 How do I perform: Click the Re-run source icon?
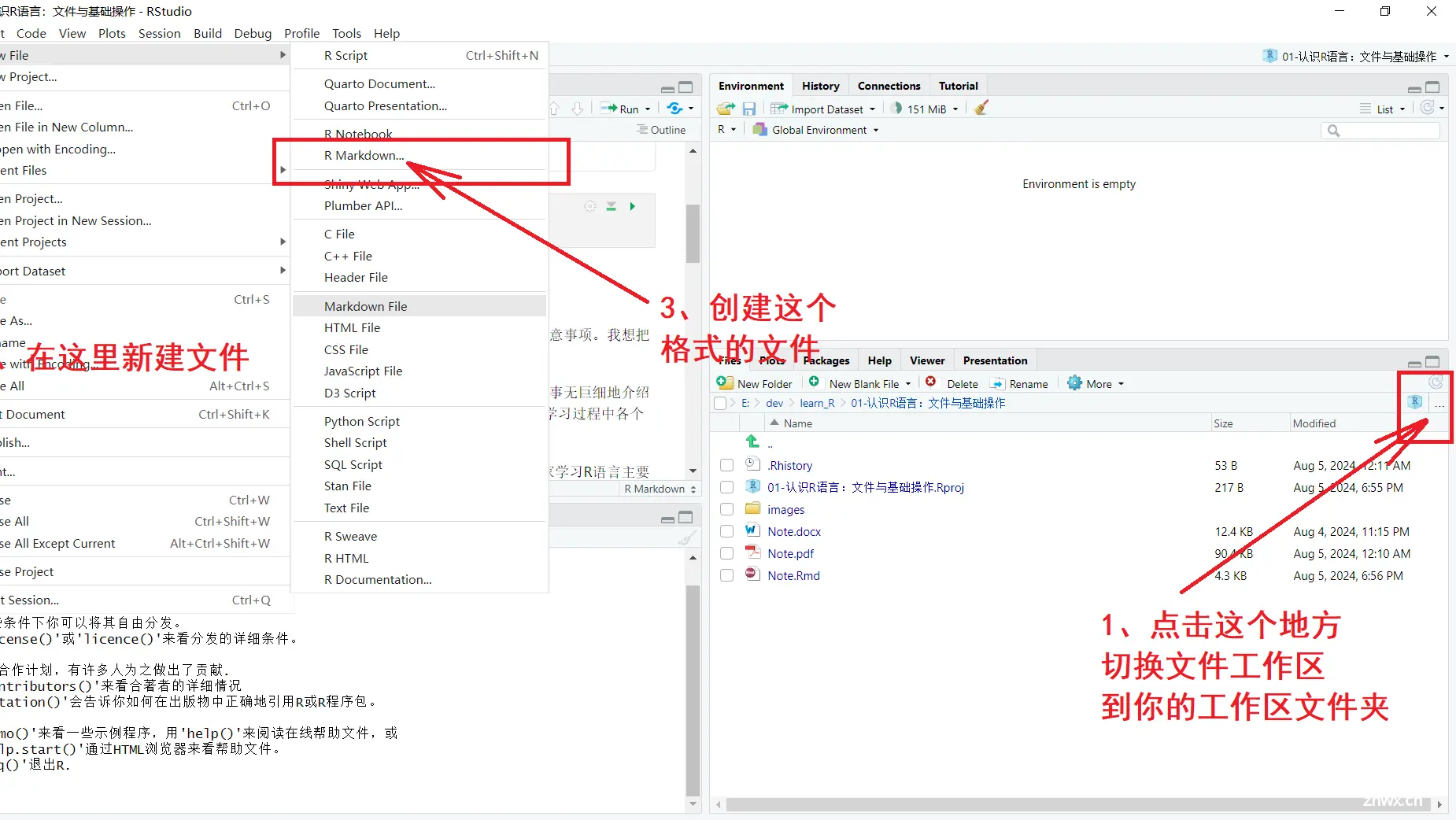pyautogui.click(x=674, y=109)
